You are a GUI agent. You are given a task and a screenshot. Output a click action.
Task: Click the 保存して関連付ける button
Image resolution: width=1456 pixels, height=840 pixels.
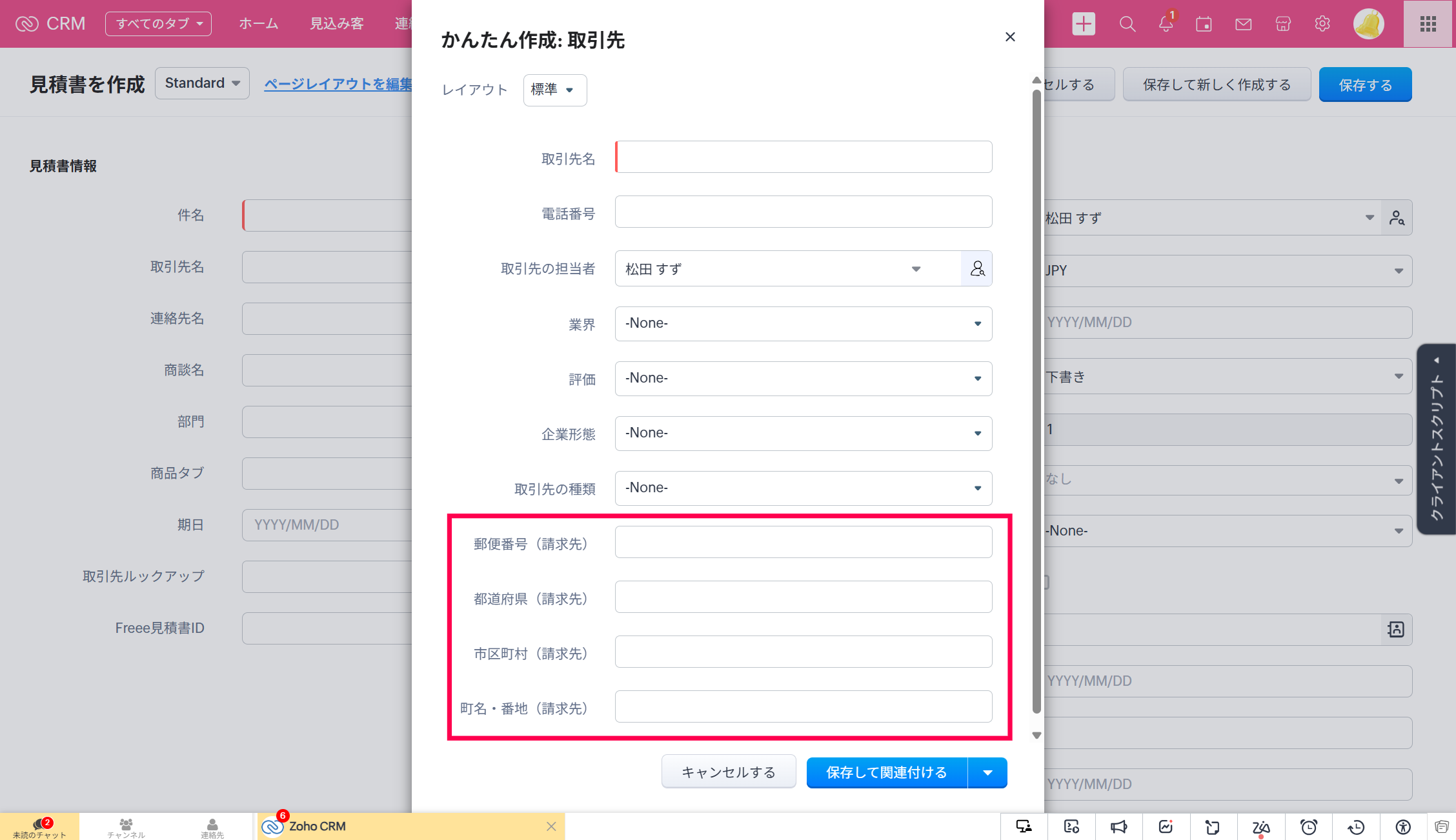click(886, 773)
